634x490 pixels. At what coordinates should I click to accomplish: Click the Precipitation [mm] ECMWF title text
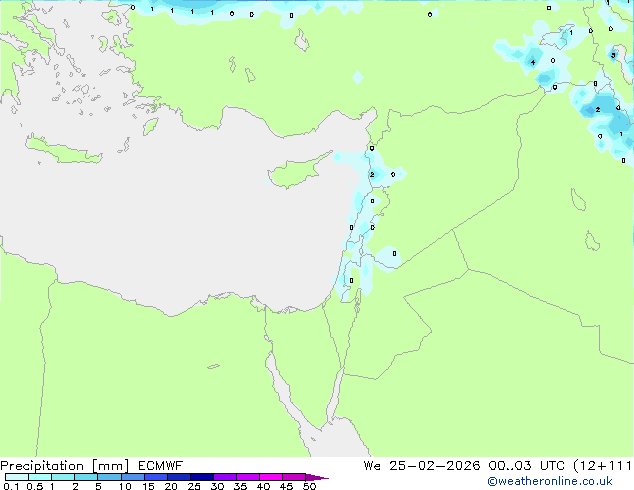pos(91,466)
